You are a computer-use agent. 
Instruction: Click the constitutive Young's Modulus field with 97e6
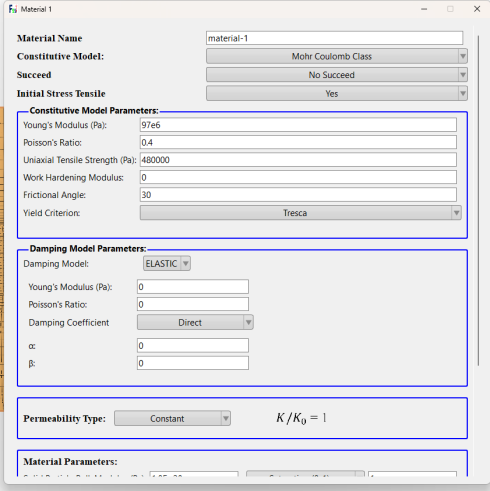(298, 125)
